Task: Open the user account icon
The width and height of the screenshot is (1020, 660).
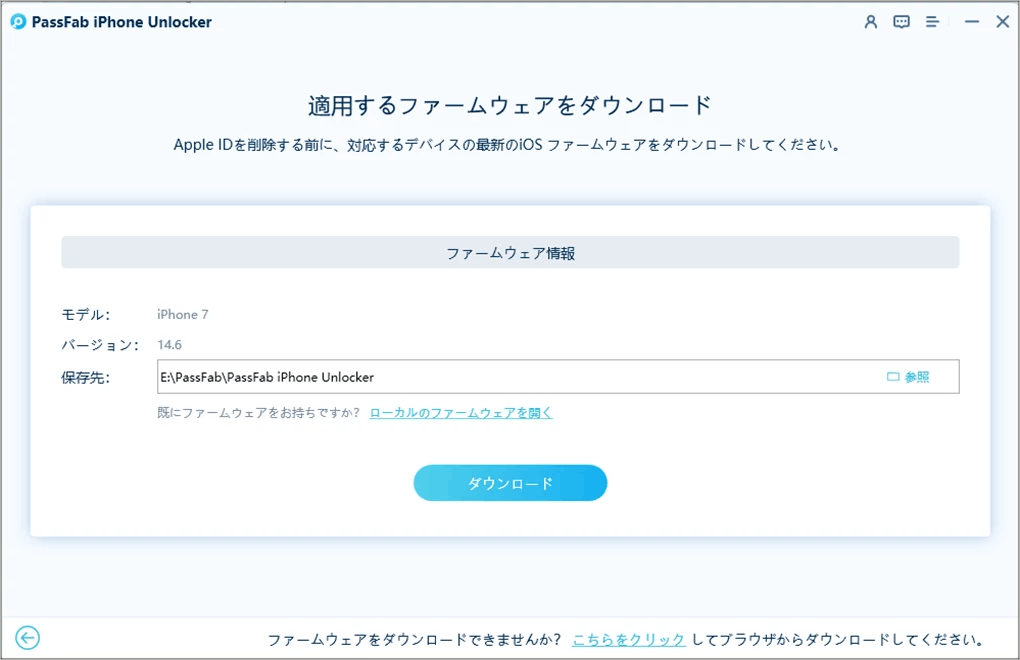Action: pyautogui.click(x=870, y=22)
